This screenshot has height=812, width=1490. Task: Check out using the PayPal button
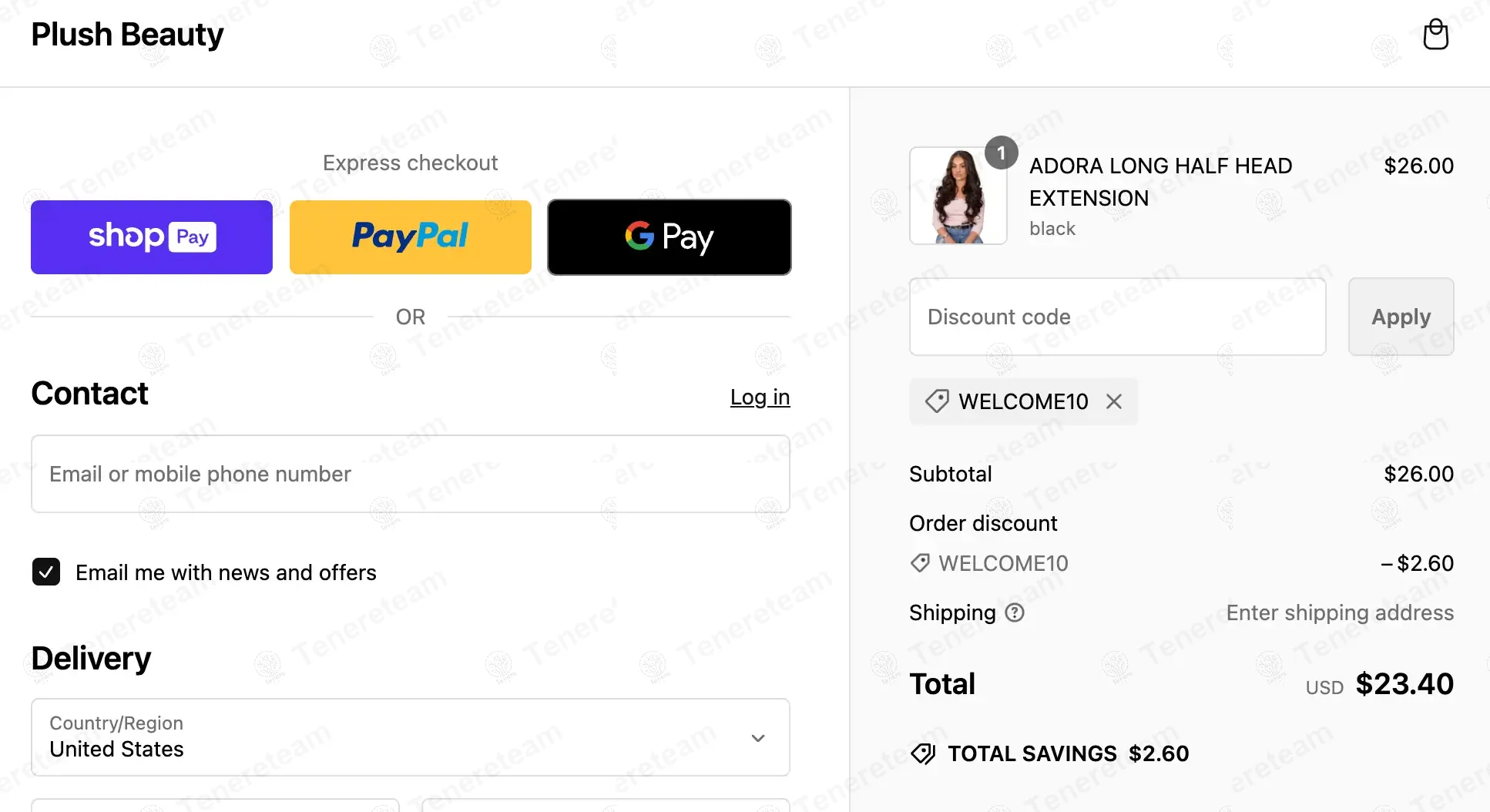click(x=411, y=237)
